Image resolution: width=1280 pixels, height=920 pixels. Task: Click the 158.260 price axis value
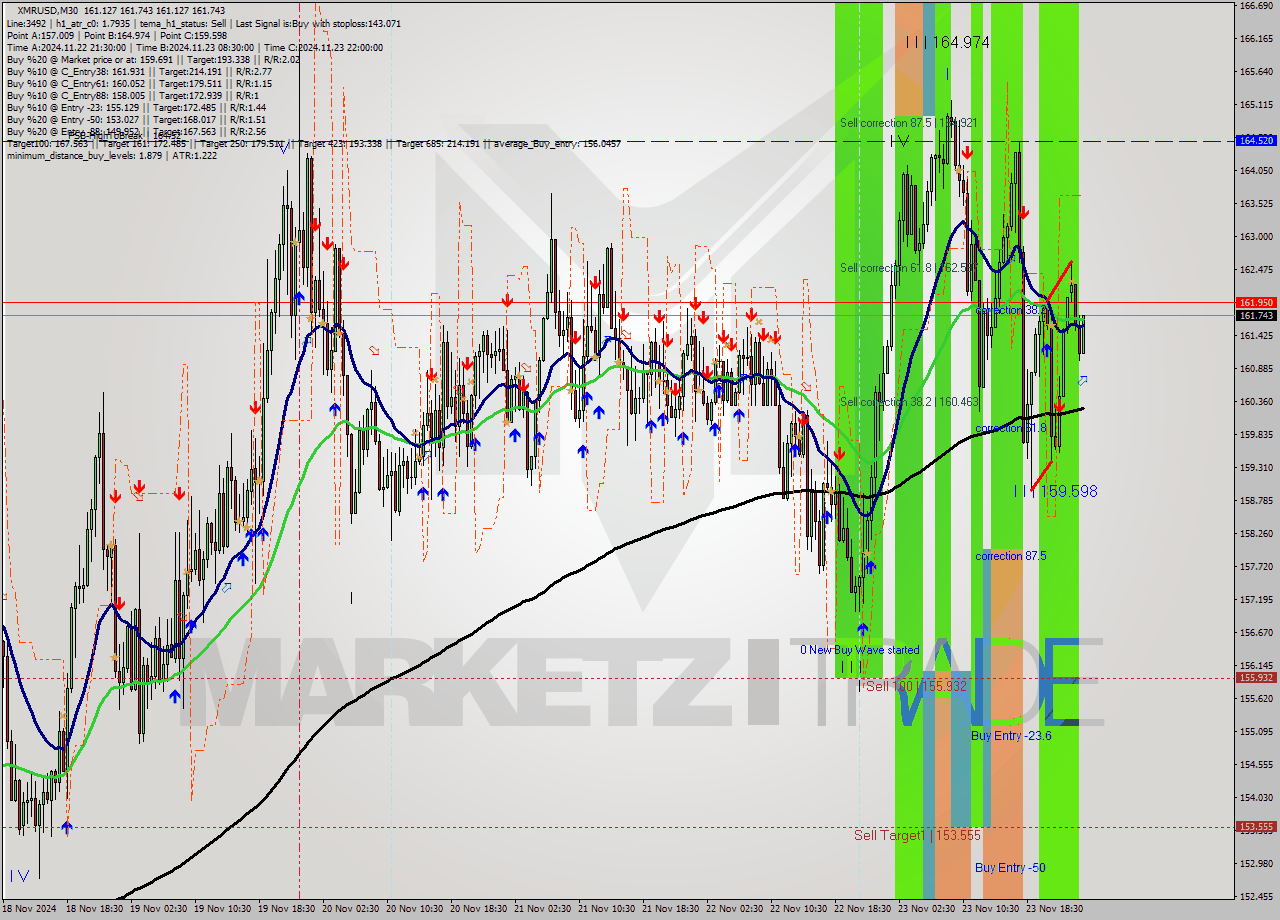coord(1256,534)
